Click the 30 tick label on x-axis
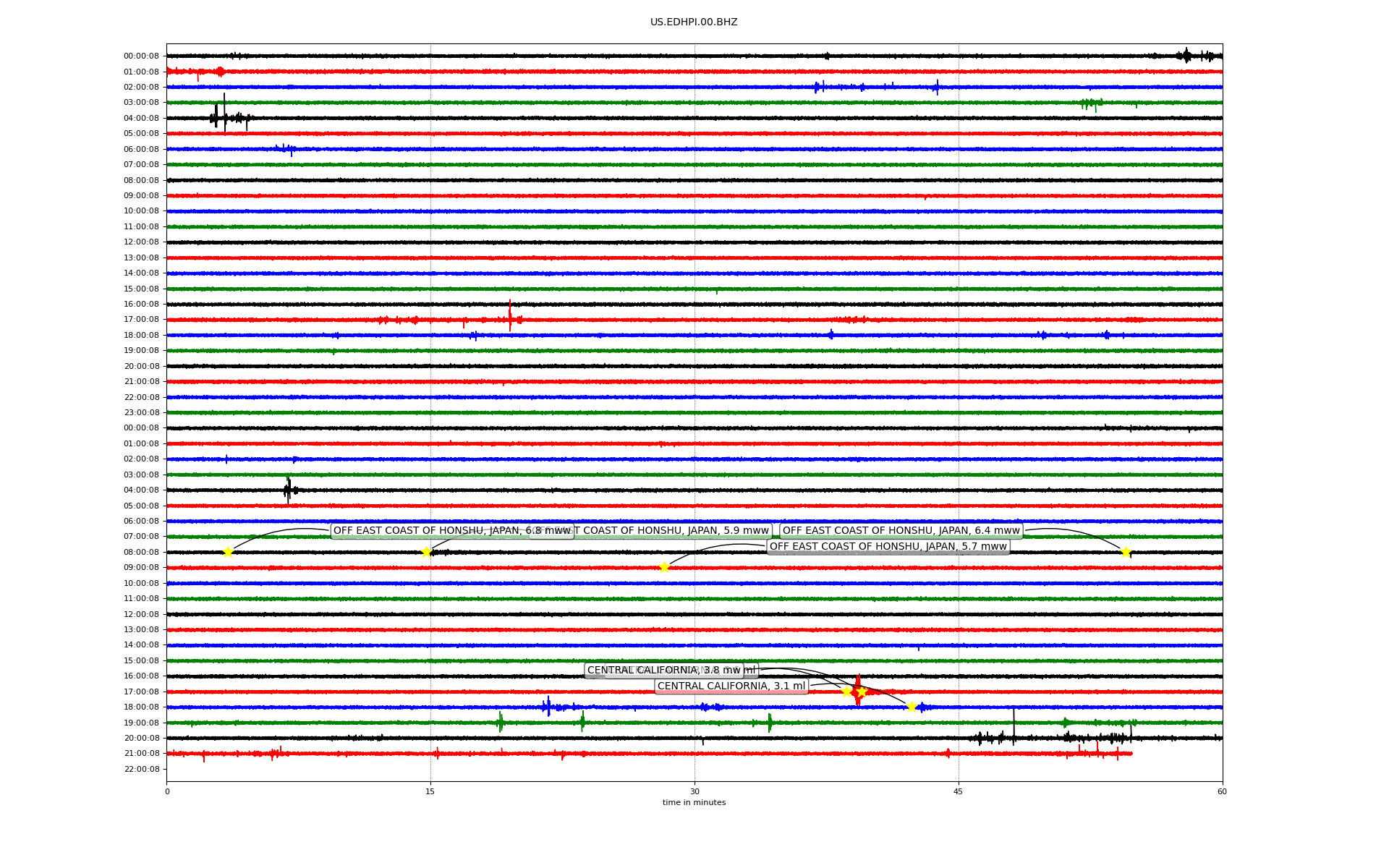The image size is (1389, 868). click(x=694, y=791)
